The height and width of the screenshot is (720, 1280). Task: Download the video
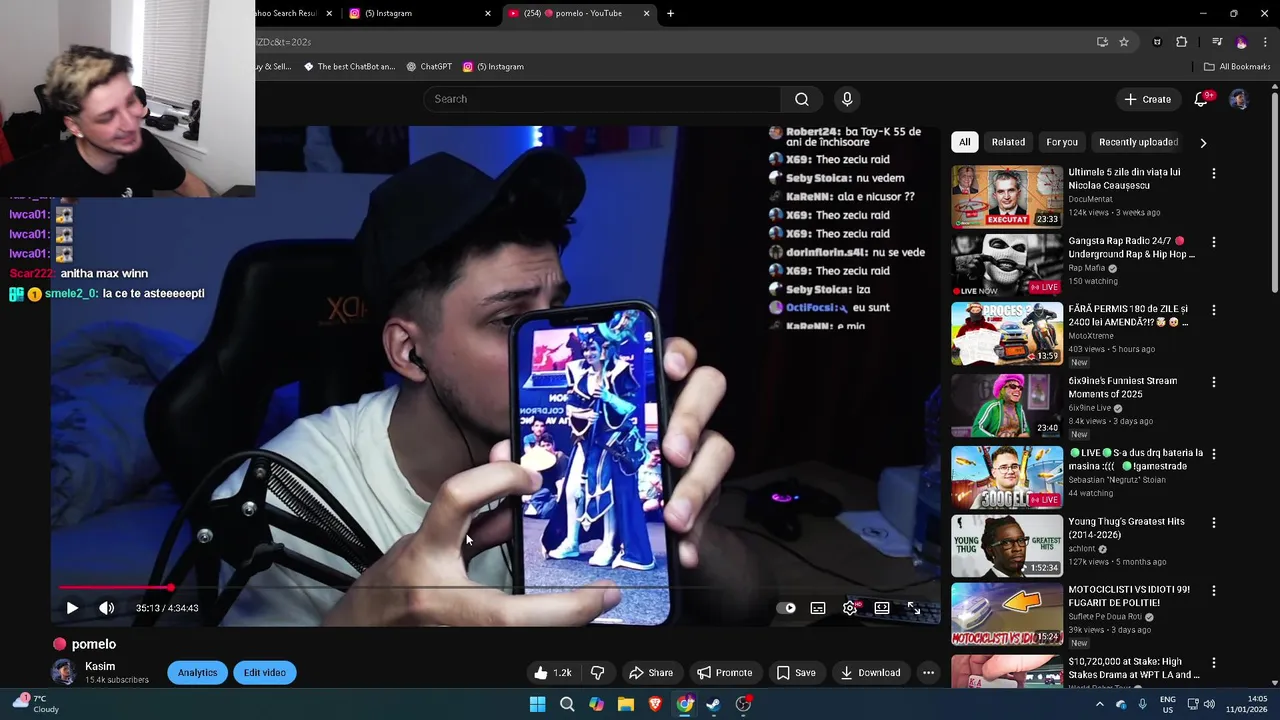[870, 673]
